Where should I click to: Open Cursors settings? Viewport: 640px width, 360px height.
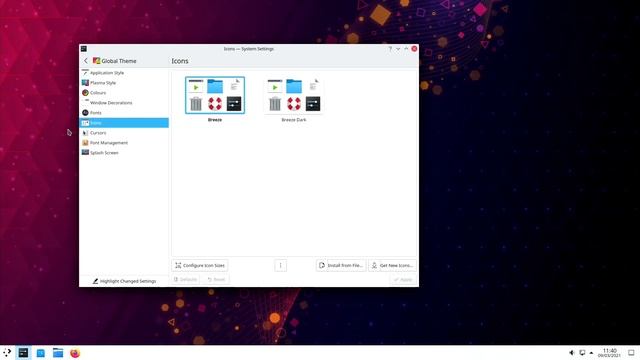tap(124, 133)
